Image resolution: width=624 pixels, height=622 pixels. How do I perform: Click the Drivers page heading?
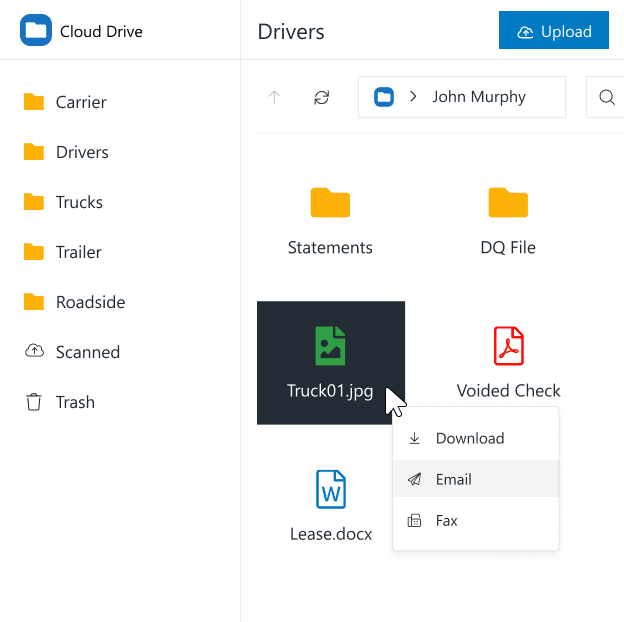tap(291, 31)
